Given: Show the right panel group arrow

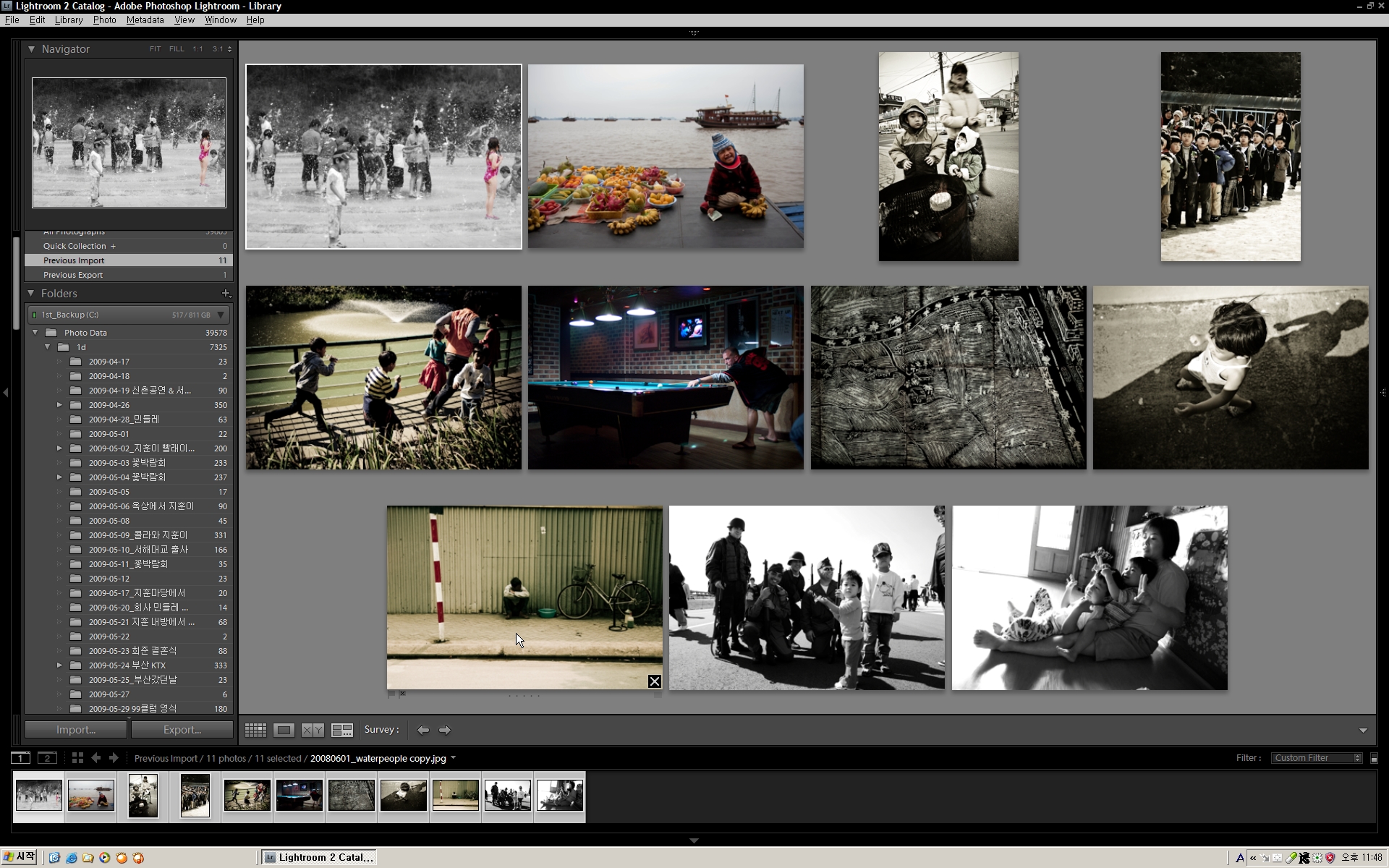Looking at the screenshot, I should tap(1382, 392).
